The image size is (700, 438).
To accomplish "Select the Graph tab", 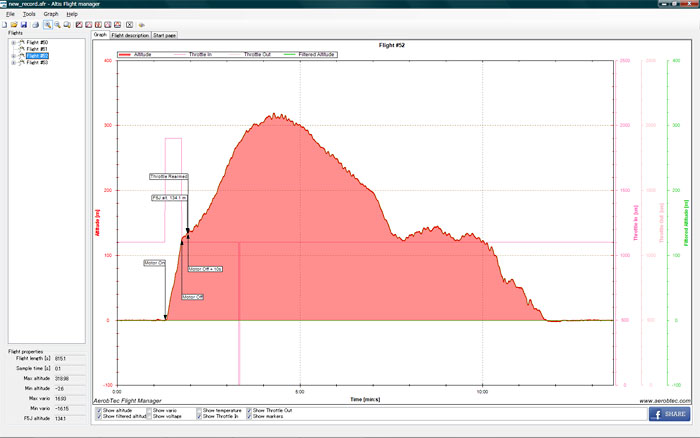I will pyautogui.click(x=100, y=35).
